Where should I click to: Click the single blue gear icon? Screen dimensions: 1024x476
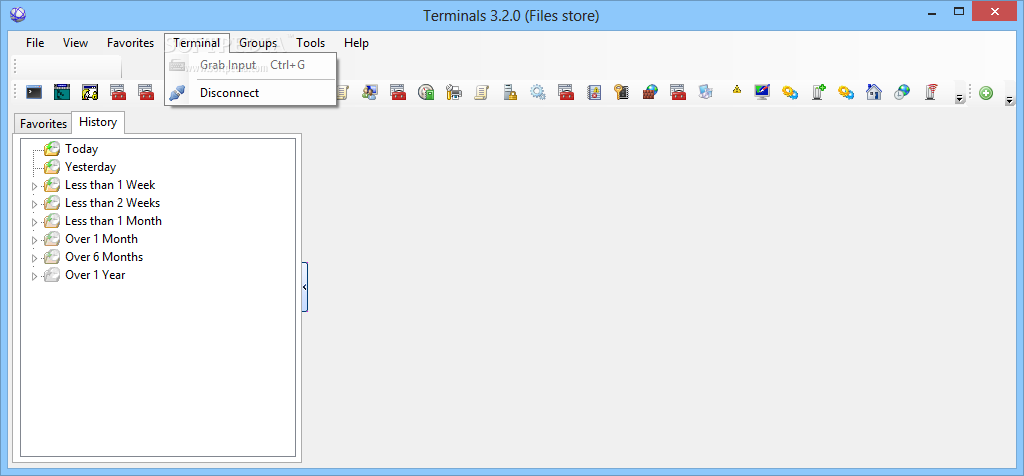pyautogui.click(x=538, y=92)
